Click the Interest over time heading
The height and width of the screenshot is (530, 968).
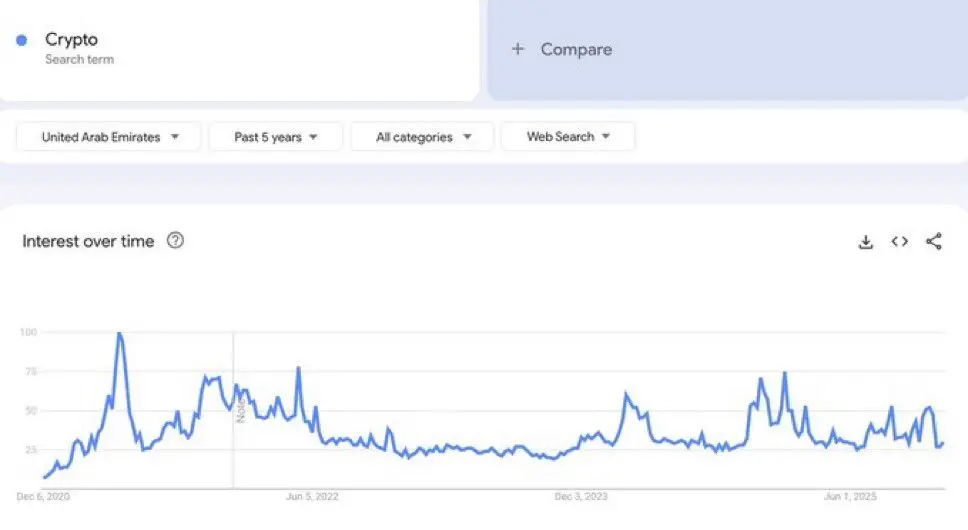click(88, 241)
